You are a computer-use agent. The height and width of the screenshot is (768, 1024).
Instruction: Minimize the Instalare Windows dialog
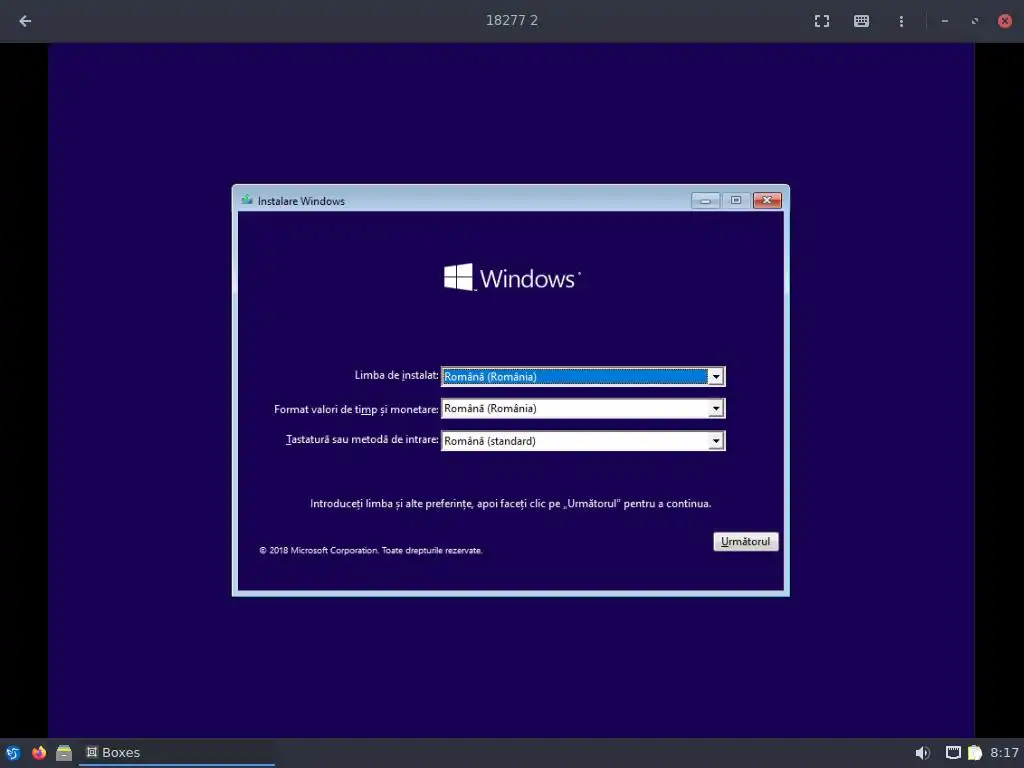click(705, 200)
